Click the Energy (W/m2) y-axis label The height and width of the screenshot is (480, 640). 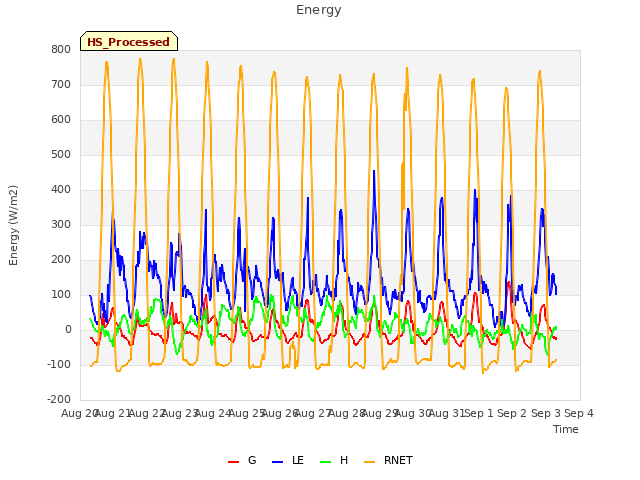point(13,225)
